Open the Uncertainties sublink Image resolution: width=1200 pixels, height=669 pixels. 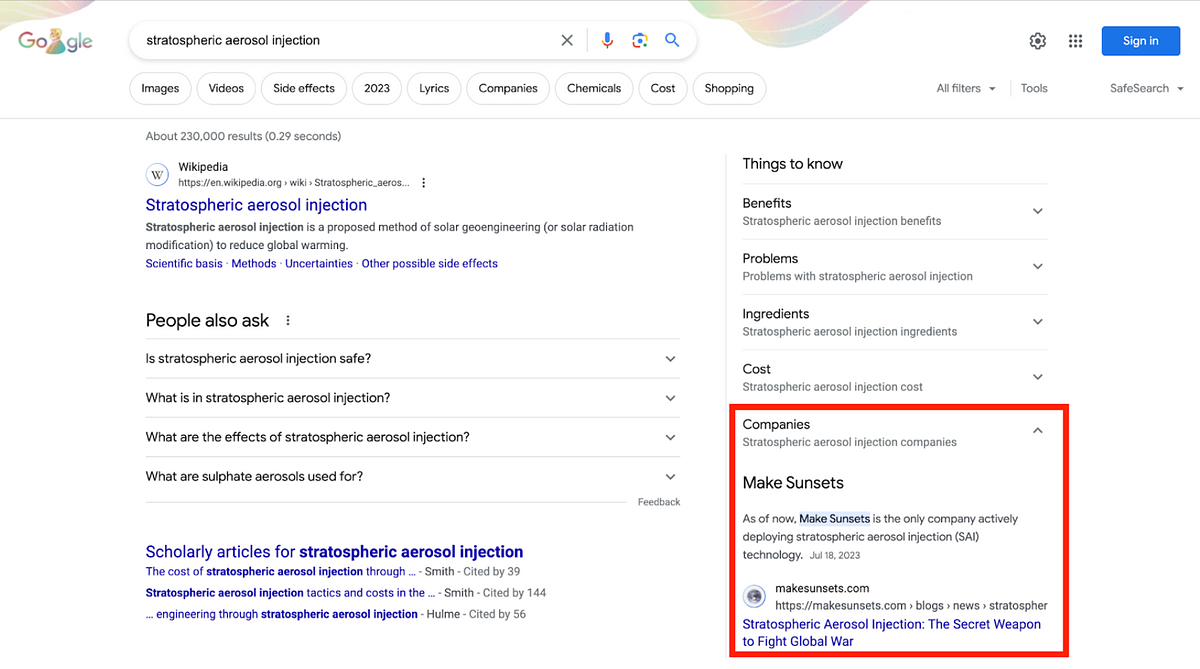pyautogui.click(x=319, y=264)
